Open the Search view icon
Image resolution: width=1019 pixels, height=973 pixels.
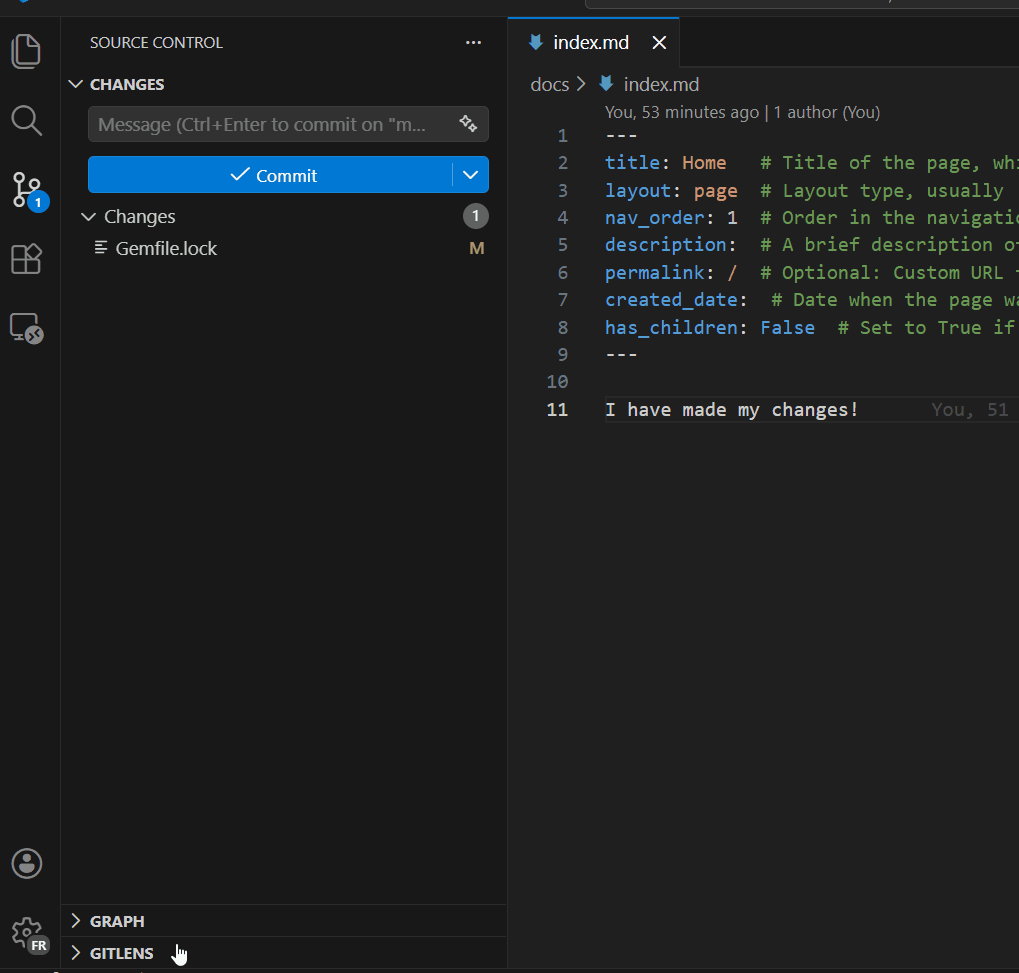(27, 121)
